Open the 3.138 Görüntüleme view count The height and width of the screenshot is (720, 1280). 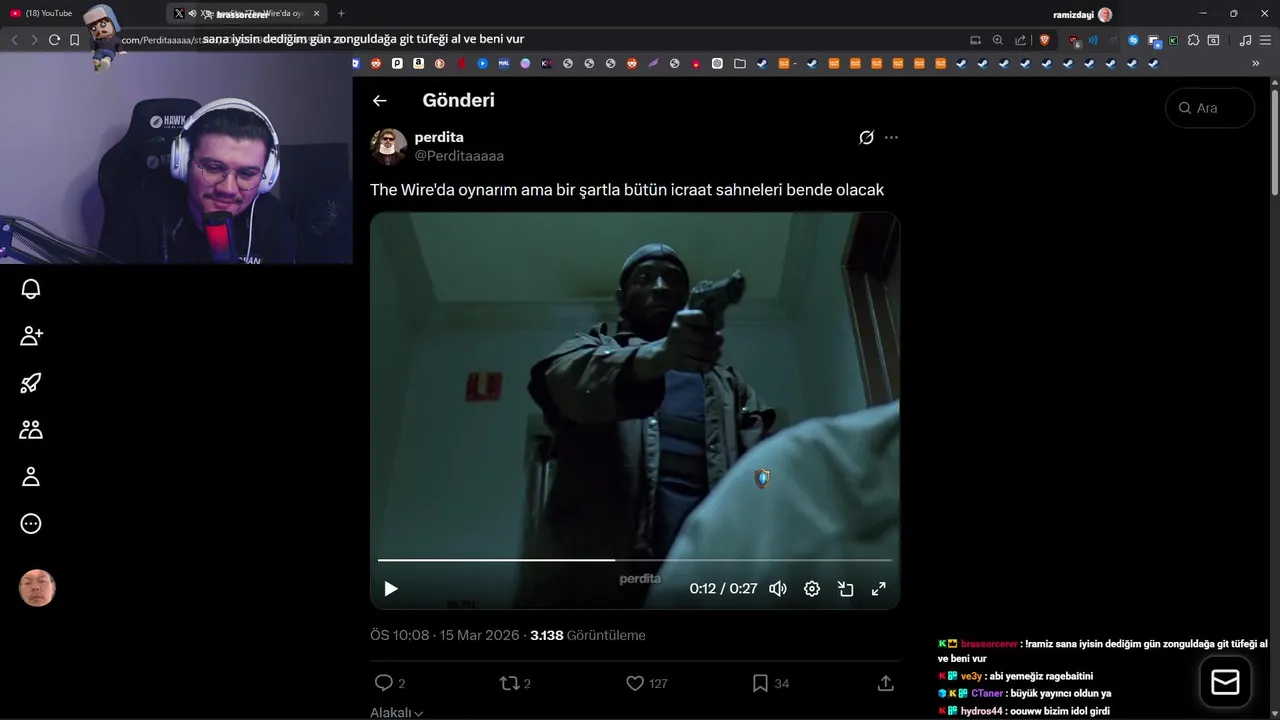(x=588, y=635)
